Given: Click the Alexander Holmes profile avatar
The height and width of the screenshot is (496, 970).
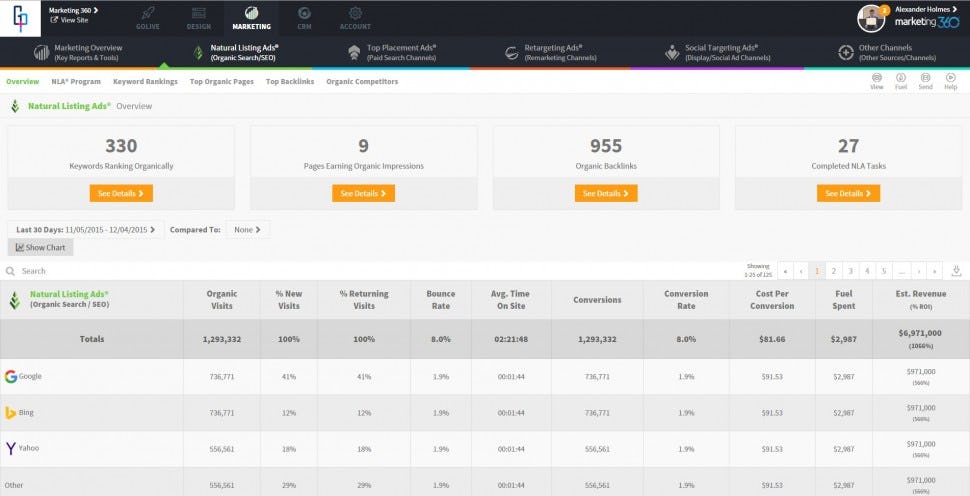Looking at the screenshot, I should click(871, 19).
